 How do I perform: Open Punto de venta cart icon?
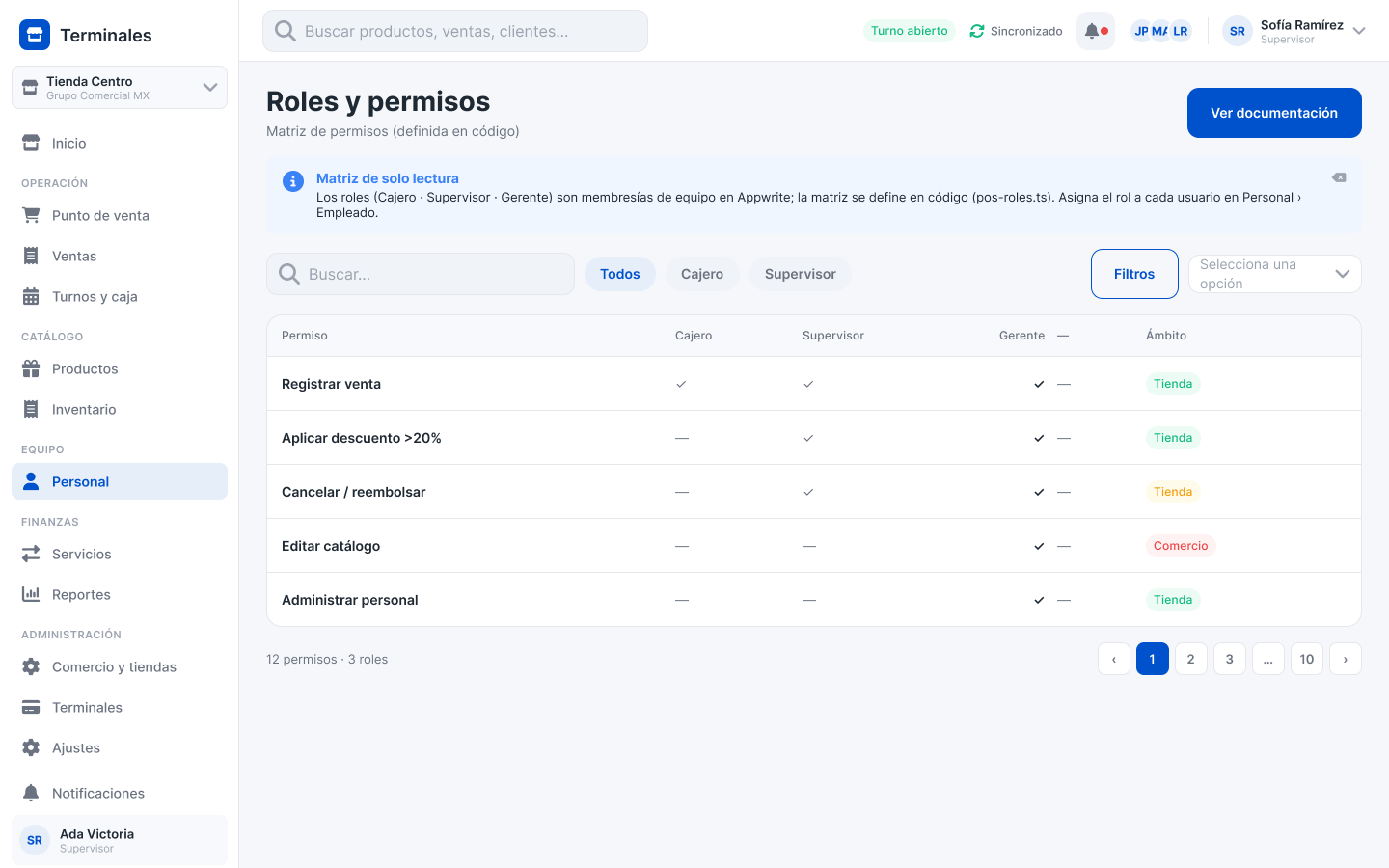[31, 215]
